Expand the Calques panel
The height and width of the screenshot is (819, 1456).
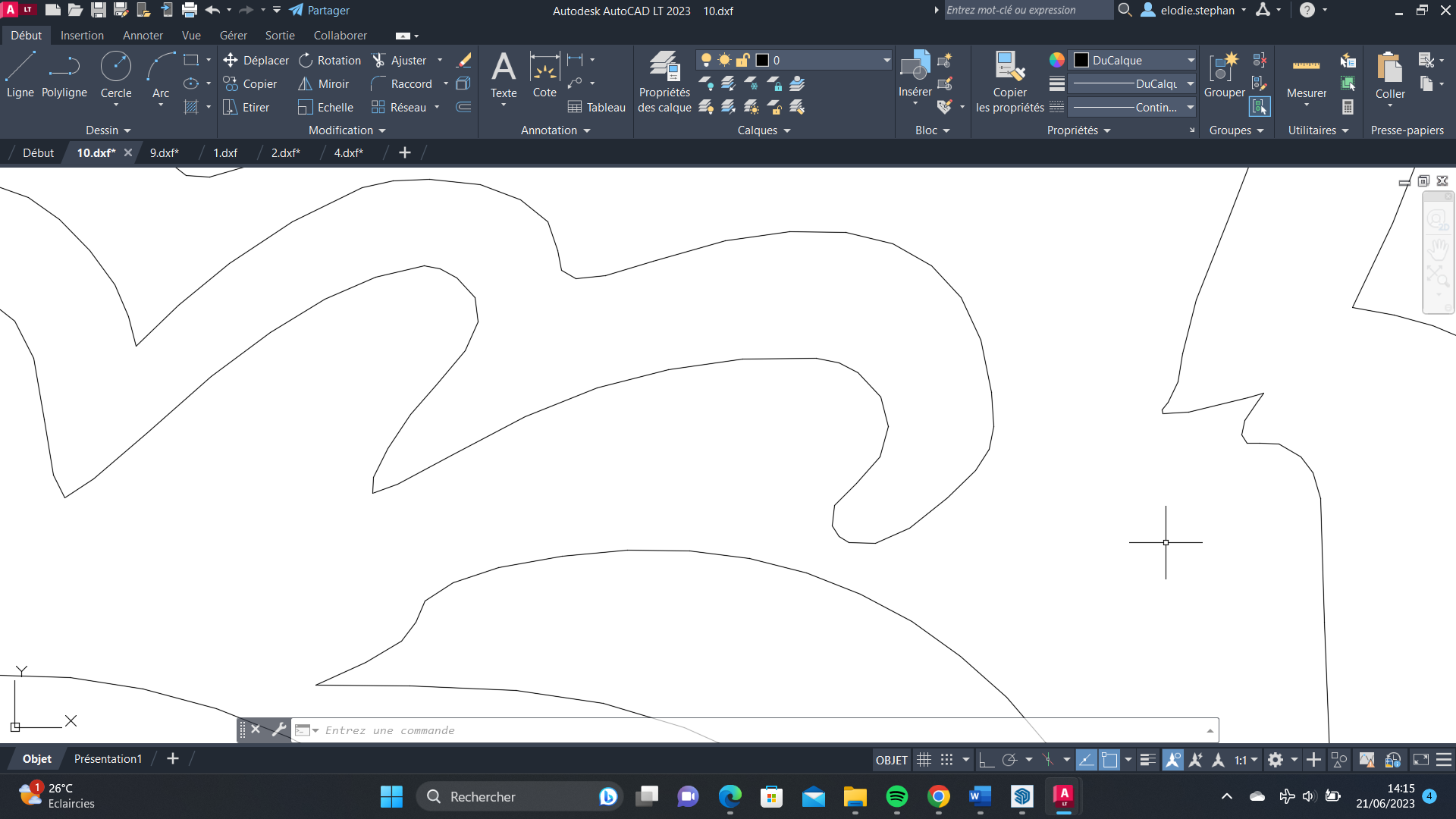[x=764, y=130]
